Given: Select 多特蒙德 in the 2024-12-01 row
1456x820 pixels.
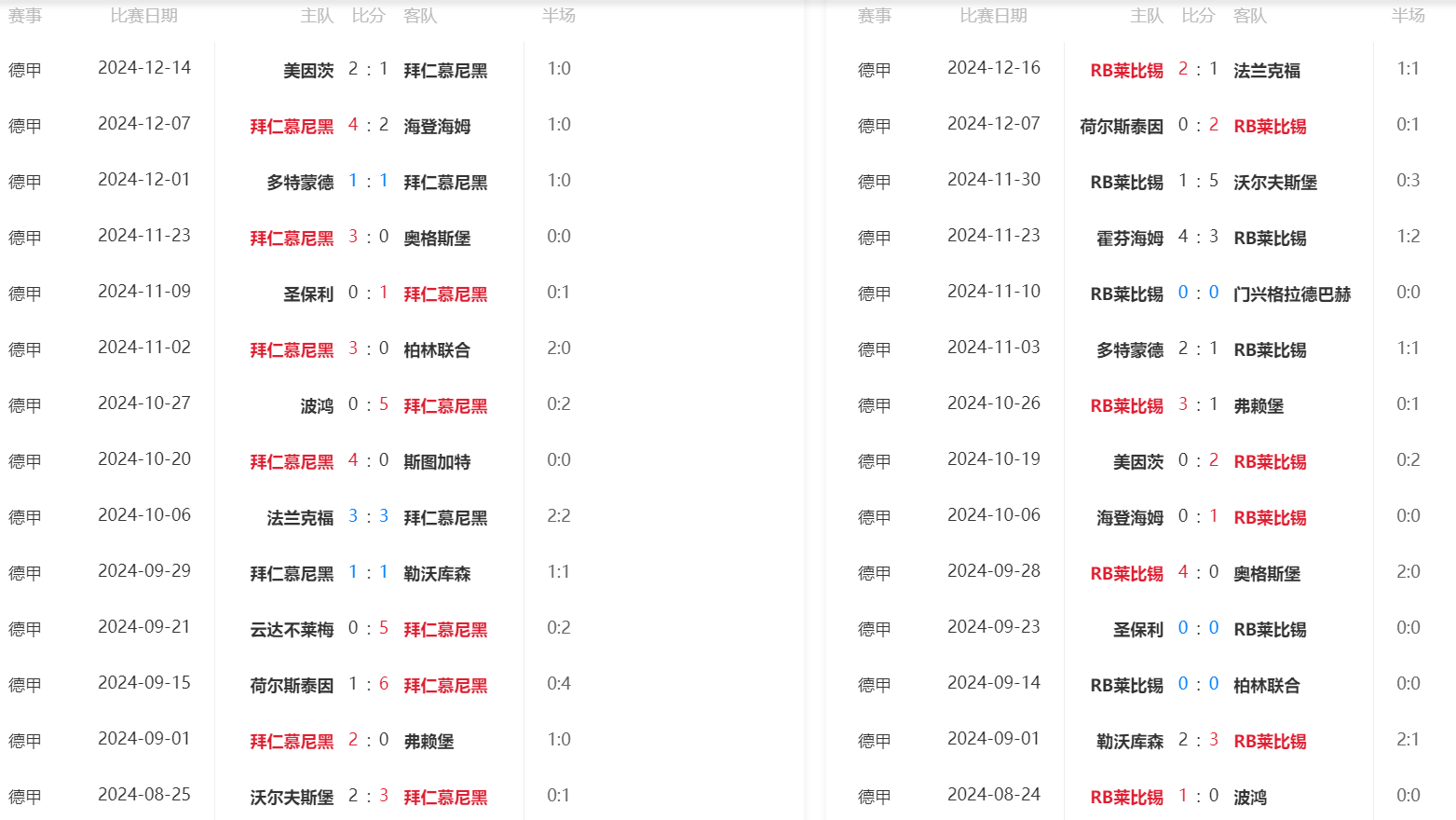Looking at the screenshot, I should tap(300, 183).
